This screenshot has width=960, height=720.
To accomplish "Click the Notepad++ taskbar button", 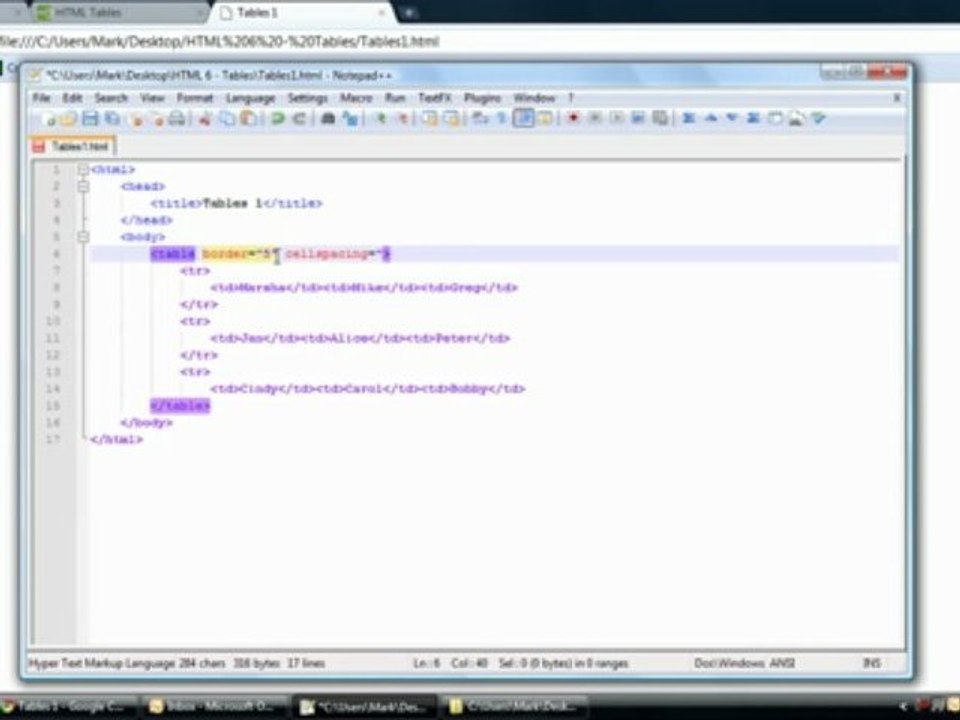I will coord(365,707).
